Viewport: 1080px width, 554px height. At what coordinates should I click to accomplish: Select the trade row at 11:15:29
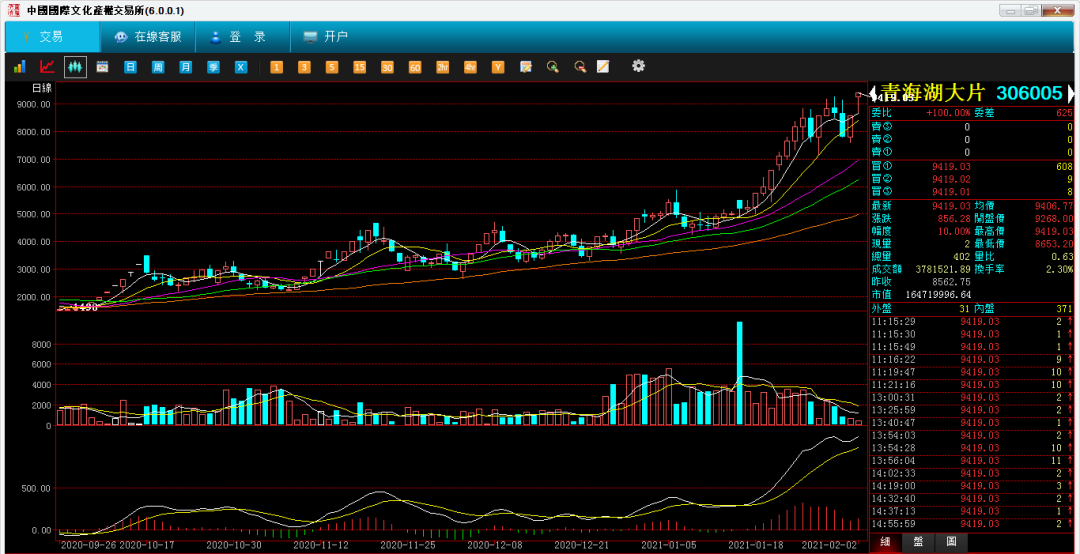tap(972, 321)
